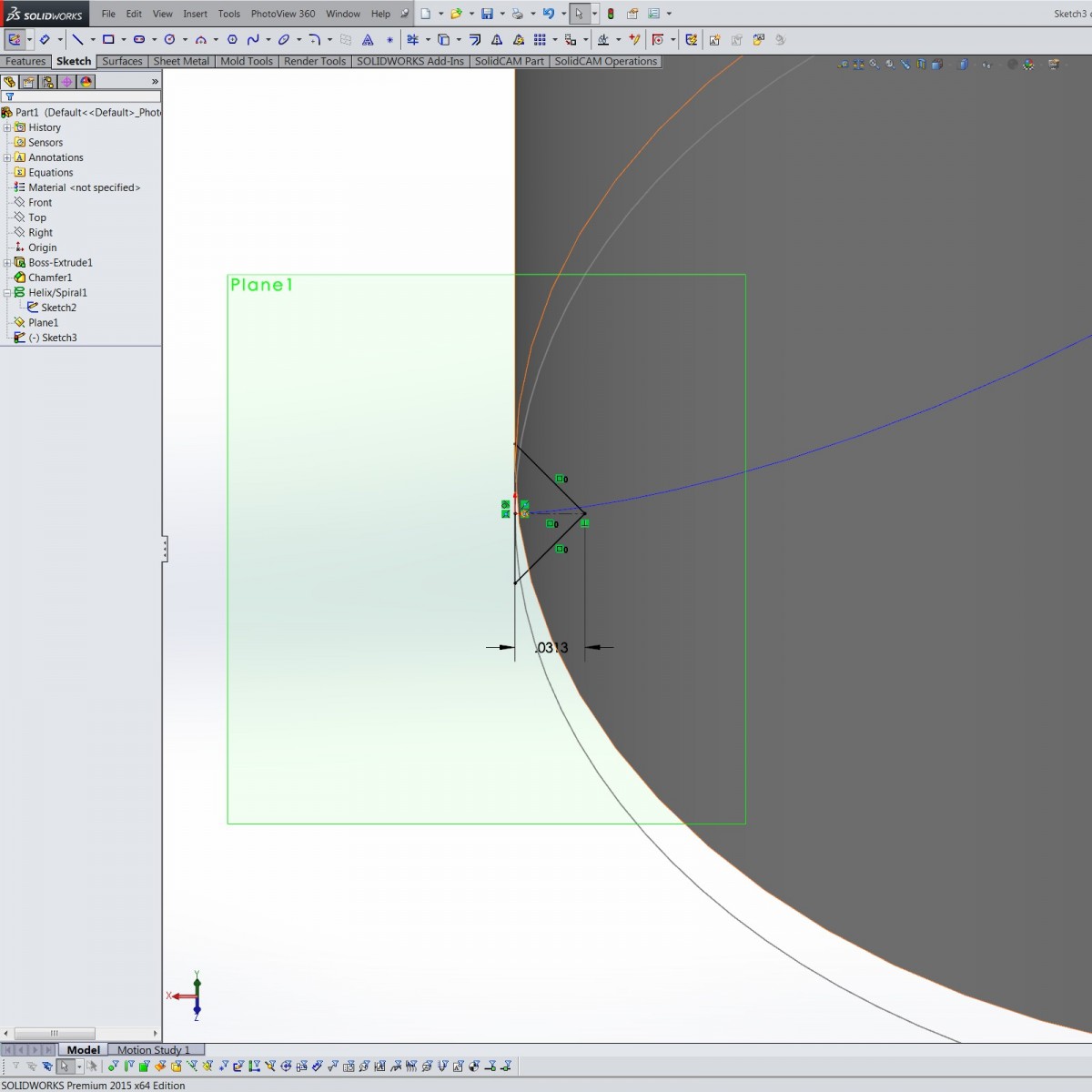The image size is (1092, 1092).
Task: Select the Point sketch tool
Action: pyautogui.click(x=389, y=39)
